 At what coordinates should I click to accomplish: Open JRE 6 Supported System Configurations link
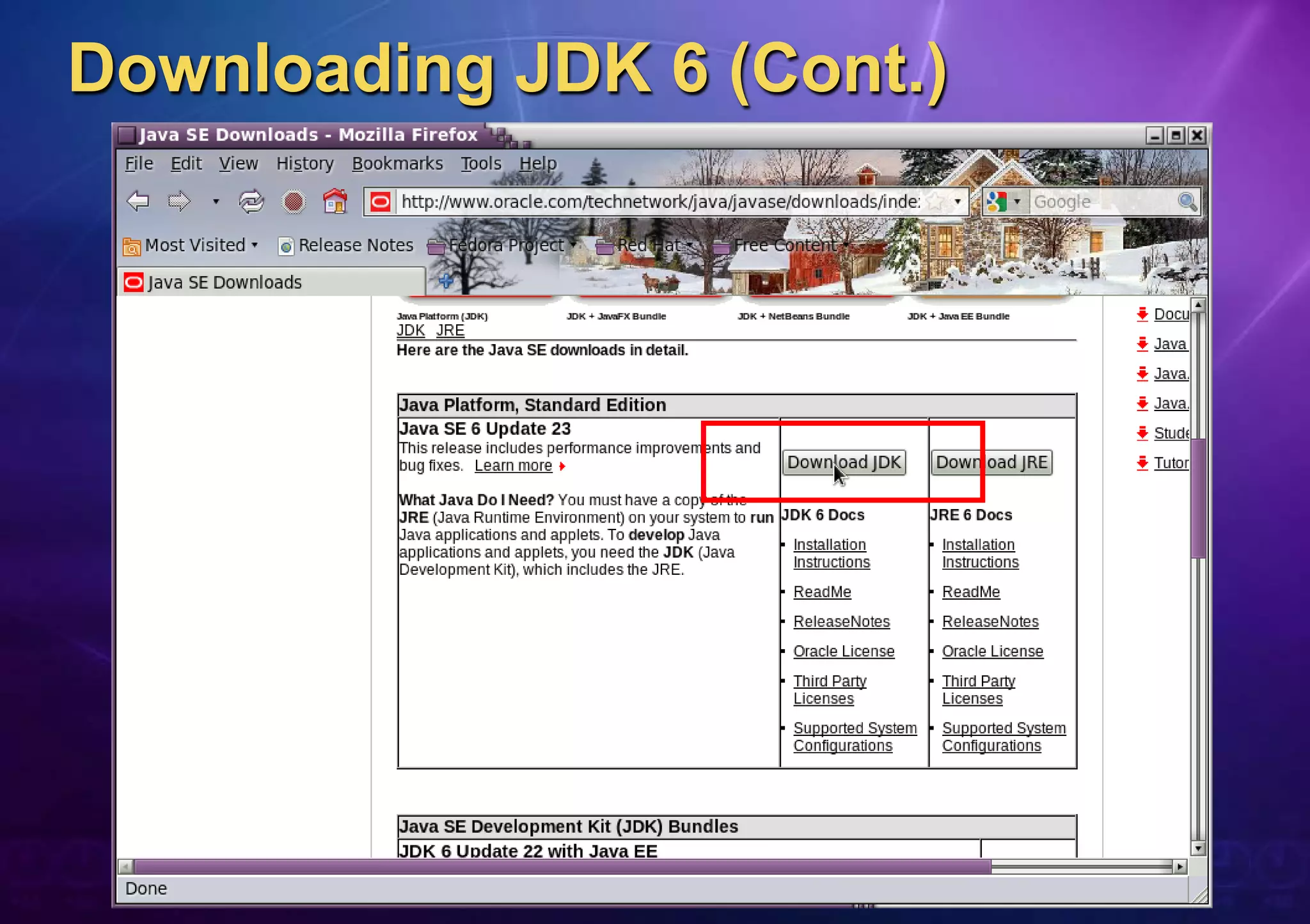coord(1004,737)
